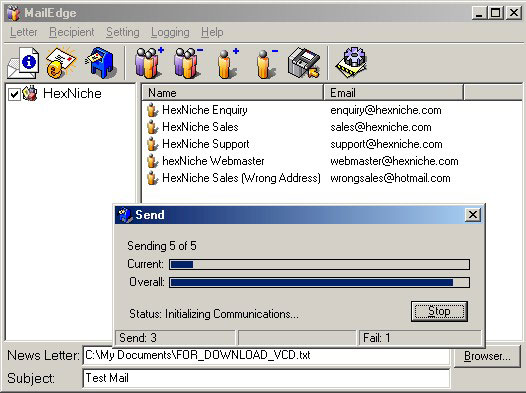The image size is (526, 393).
Task: Open the Help menu
Action: click(x=212, y=32)
